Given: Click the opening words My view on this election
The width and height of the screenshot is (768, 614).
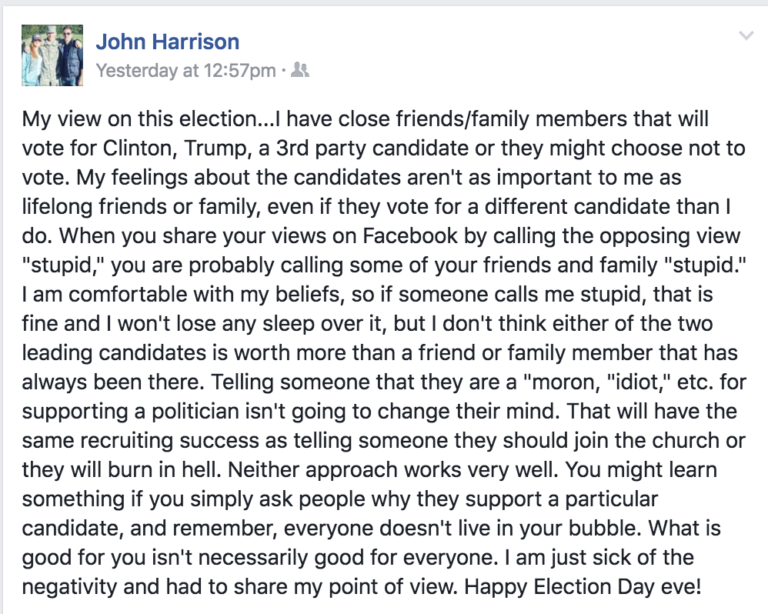Looking at the screenshot, I should [x=139, y=119].
